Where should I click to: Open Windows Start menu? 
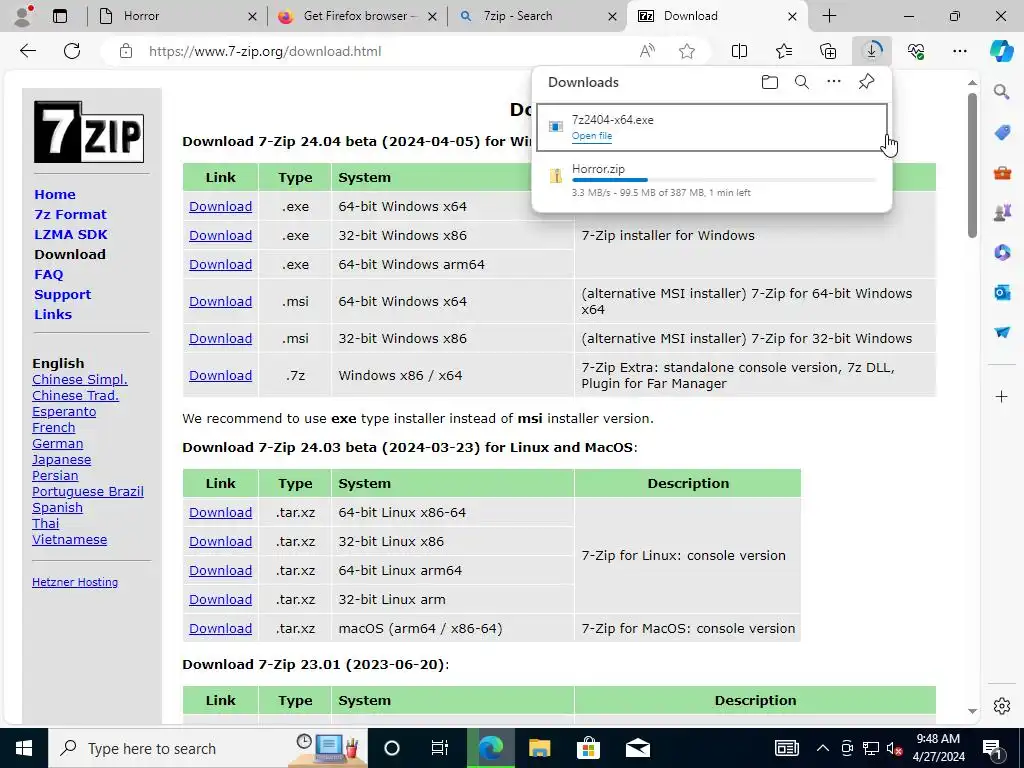pyautogui.click(x=24, y=748)
